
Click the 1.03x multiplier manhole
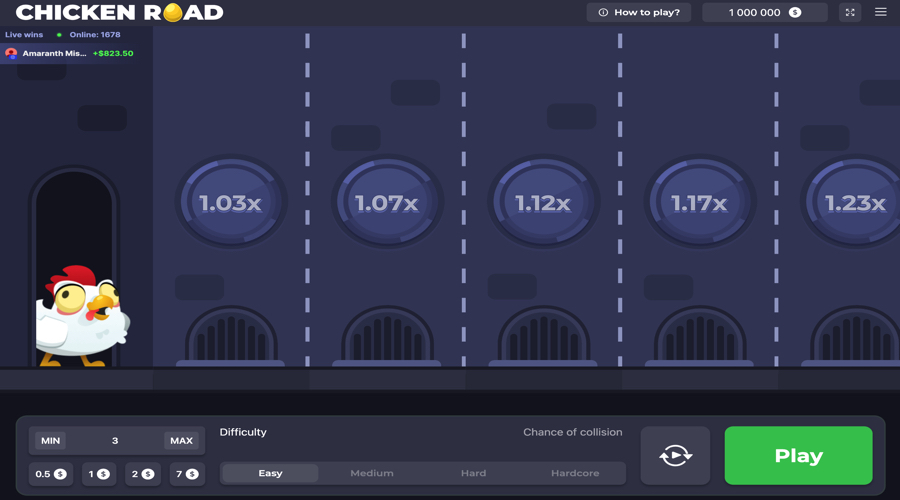pos(231,202)
